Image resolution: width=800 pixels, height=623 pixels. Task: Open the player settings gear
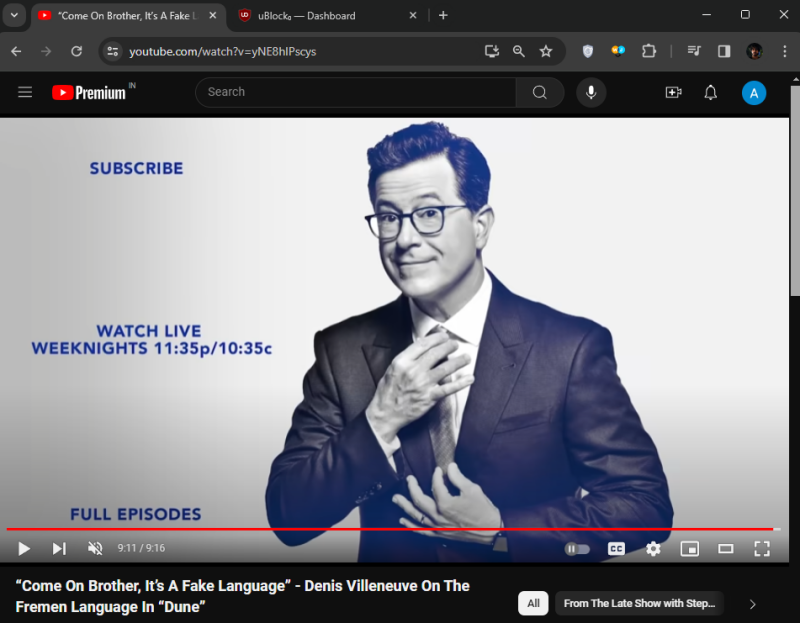pyautogui.click(x=653, y=549)
